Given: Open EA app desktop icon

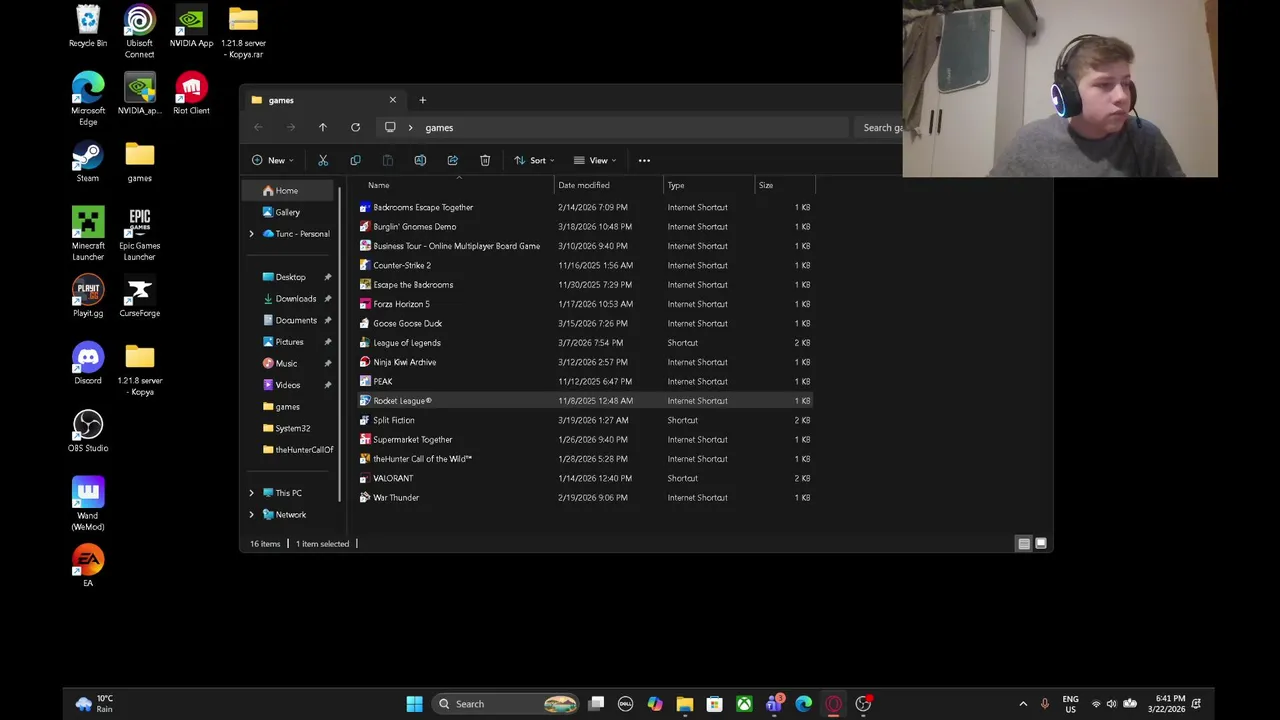Looking at the screenshot, I should click(88, 566).
